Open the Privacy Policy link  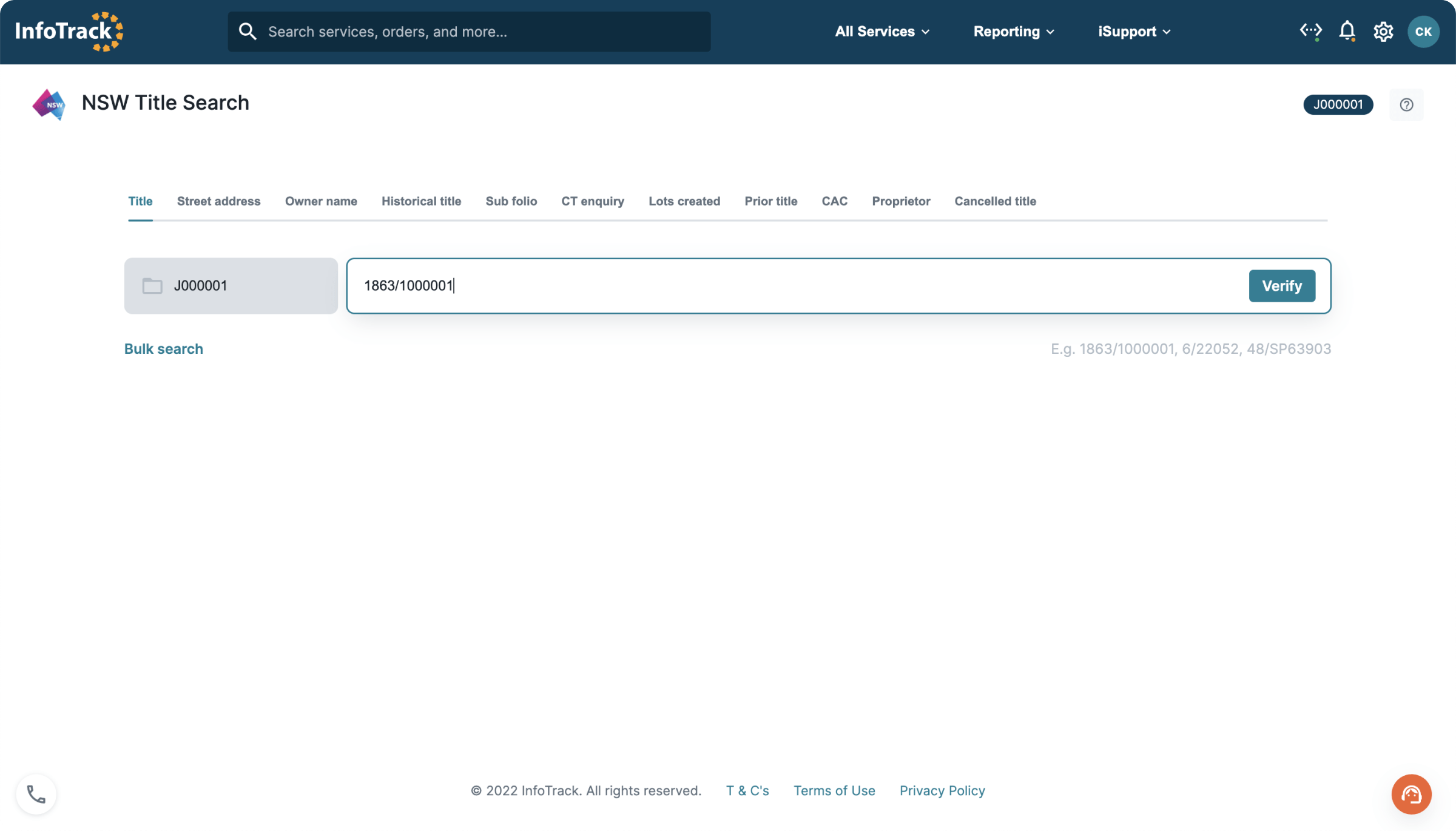click(942, 791)
